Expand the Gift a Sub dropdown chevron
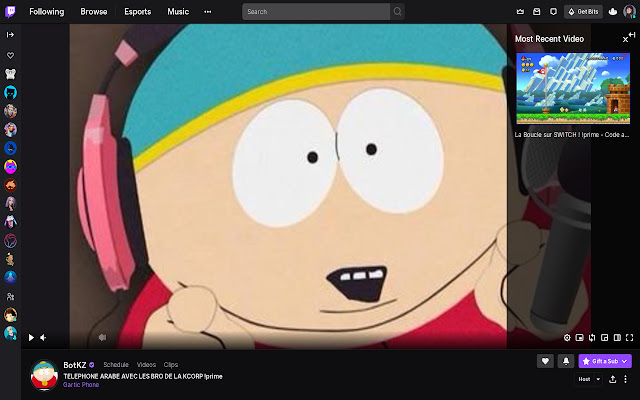Image resolution: width=640 pixels, height=400 pixels. tap(624, 361)
